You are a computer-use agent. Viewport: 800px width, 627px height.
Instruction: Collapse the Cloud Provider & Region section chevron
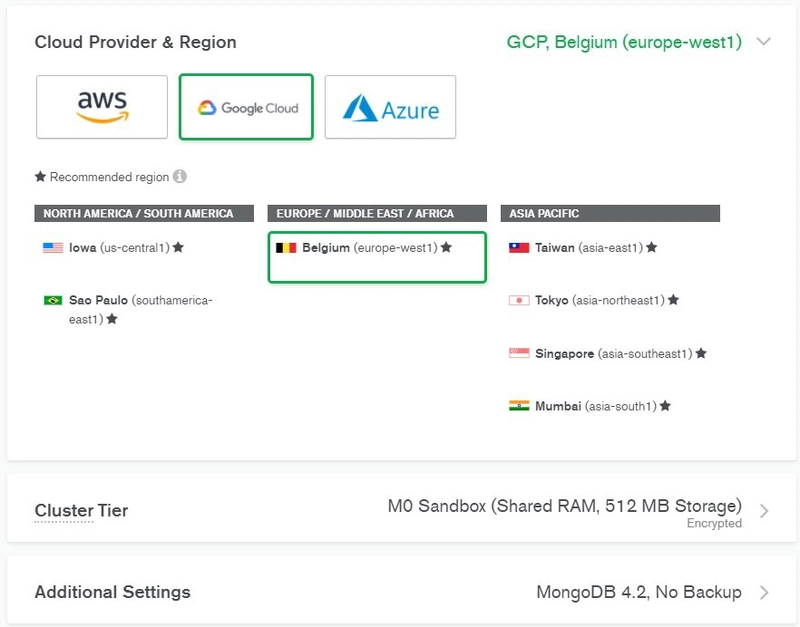click(x=764, y=41)
